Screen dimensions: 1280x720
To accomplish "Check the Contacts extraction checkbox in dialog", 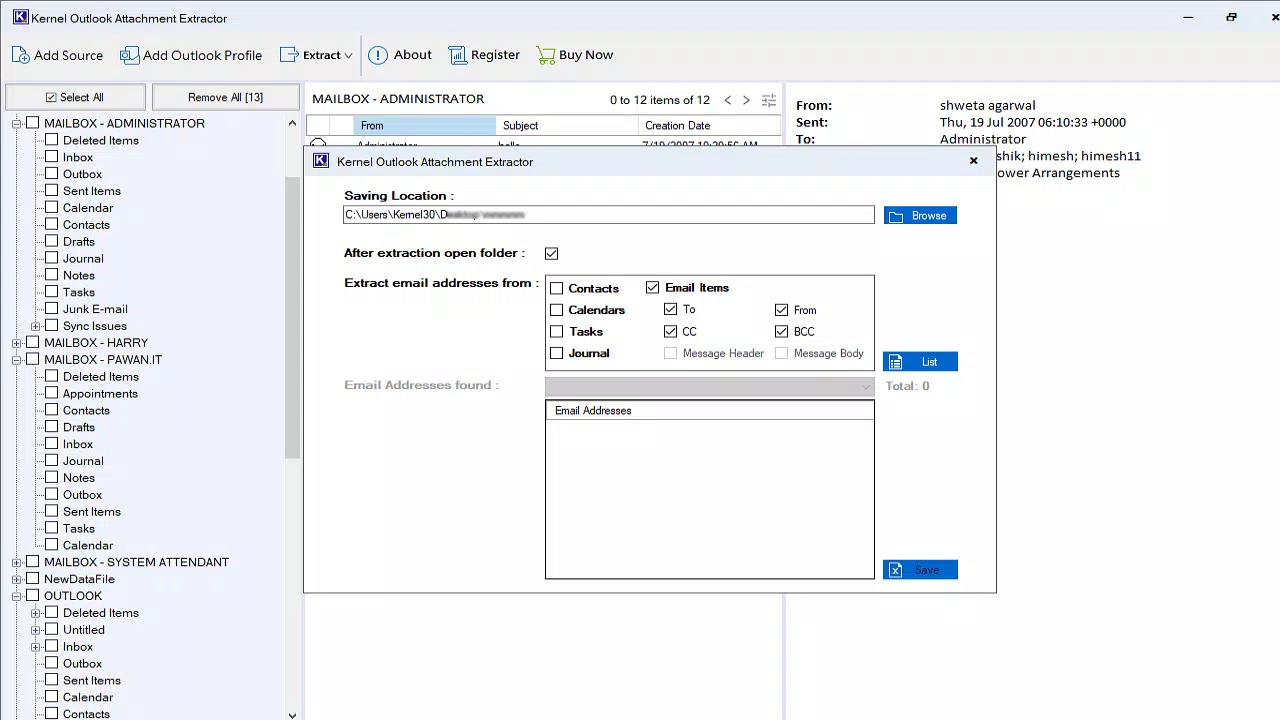I will tap(557, 289).
